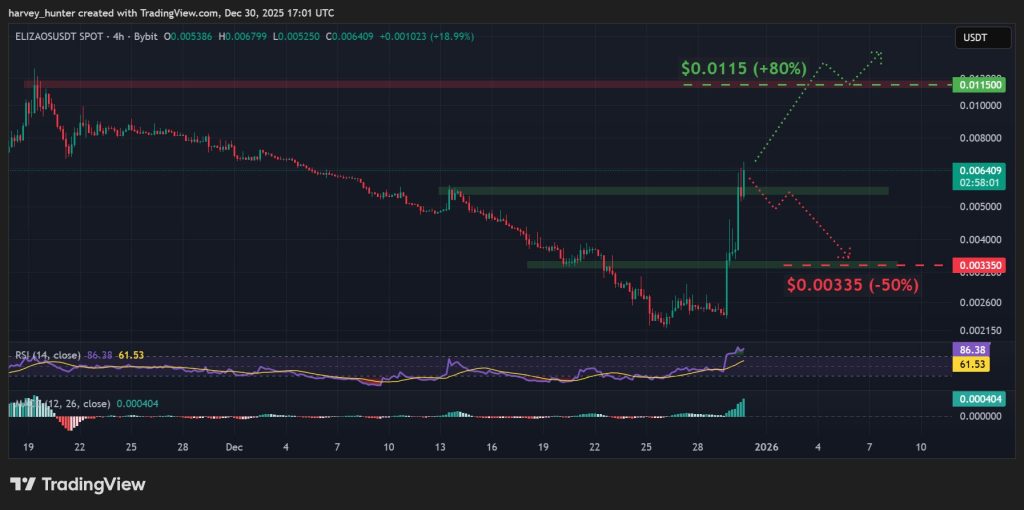The height and width of the screenshot is (510, 1024).
Task: Click the red 0.003350 price label
Action: tap(977, 266)
